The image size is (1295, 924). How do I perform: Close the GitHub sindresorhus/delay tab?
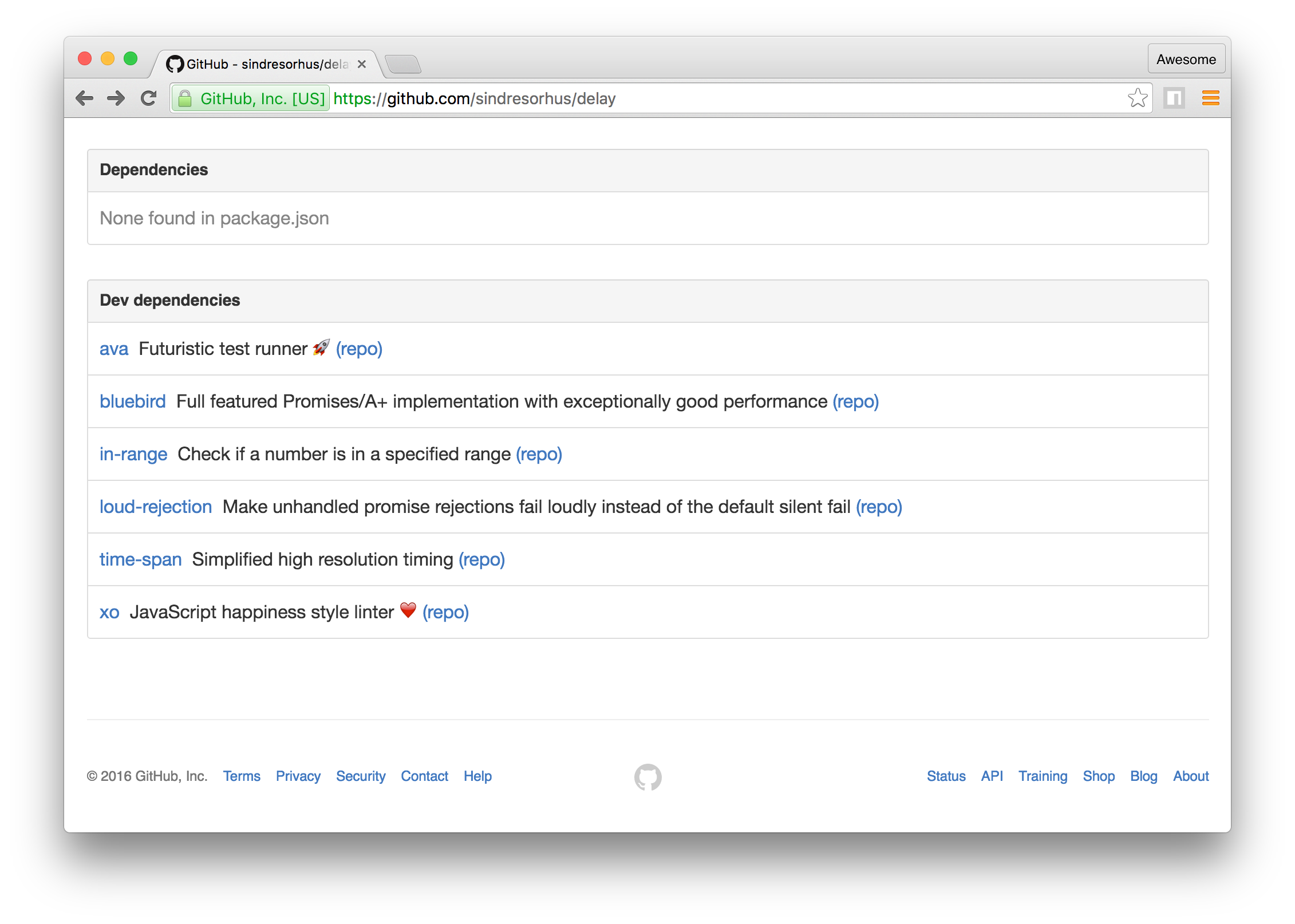(362, 64)
